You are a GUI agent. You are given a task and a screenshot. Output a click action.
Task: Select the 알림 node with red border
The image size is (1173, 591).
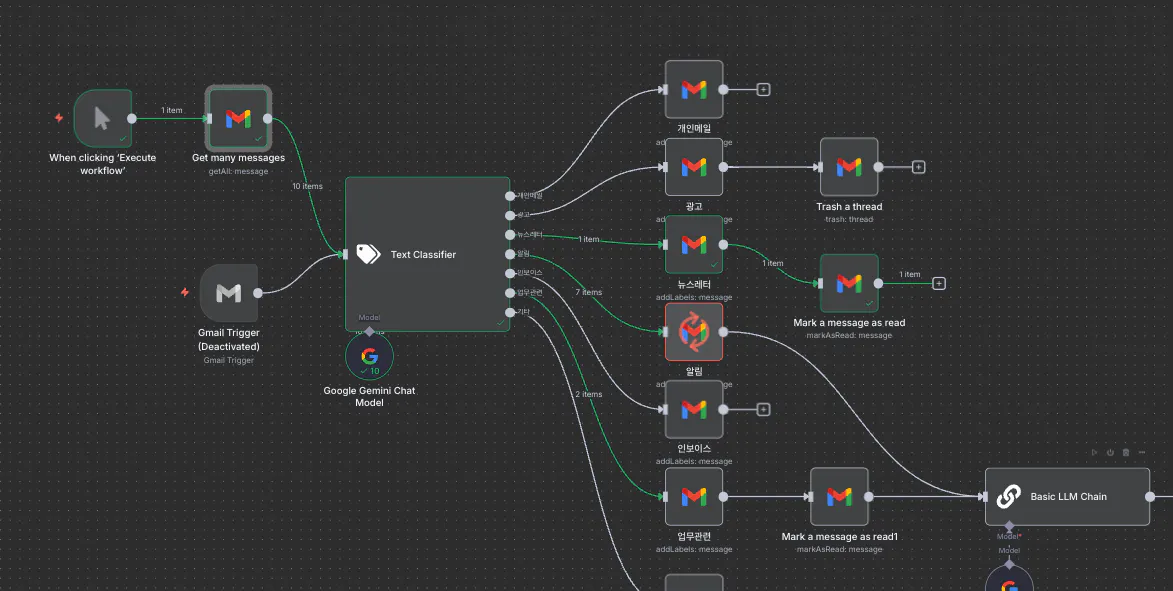694,332
